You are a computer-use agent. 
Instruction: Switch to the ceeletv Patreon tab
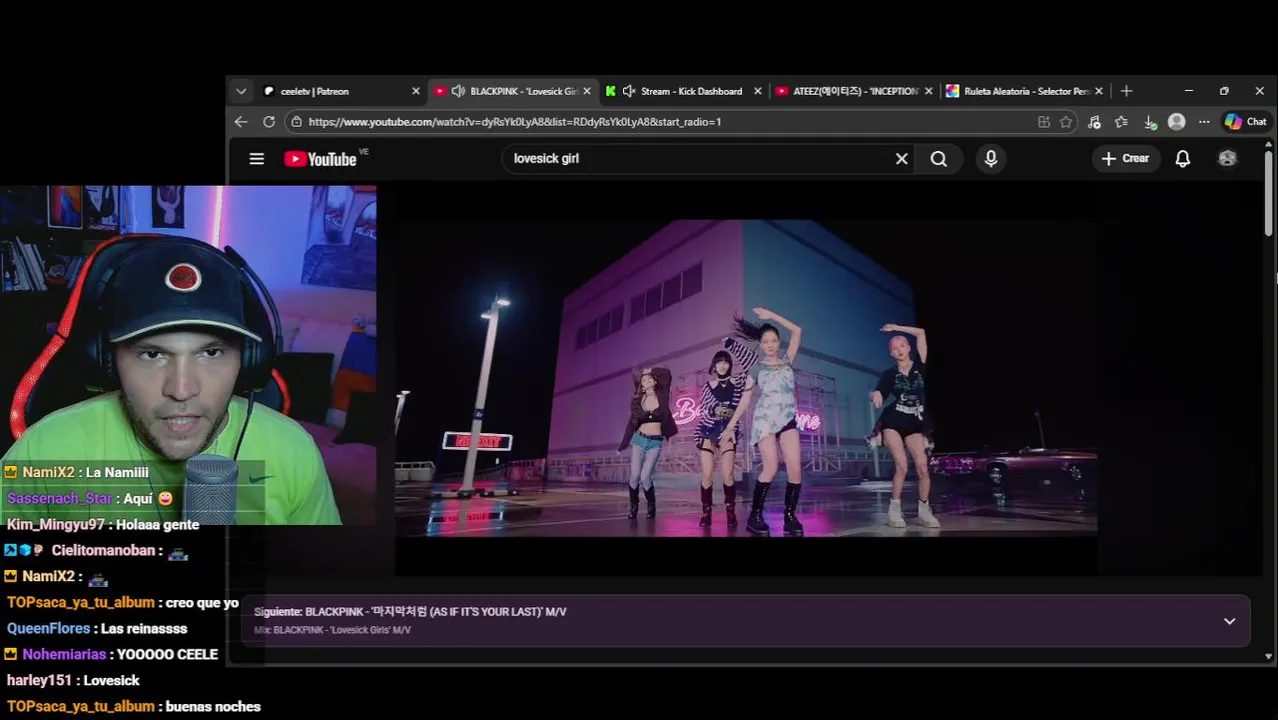(342, 91)
